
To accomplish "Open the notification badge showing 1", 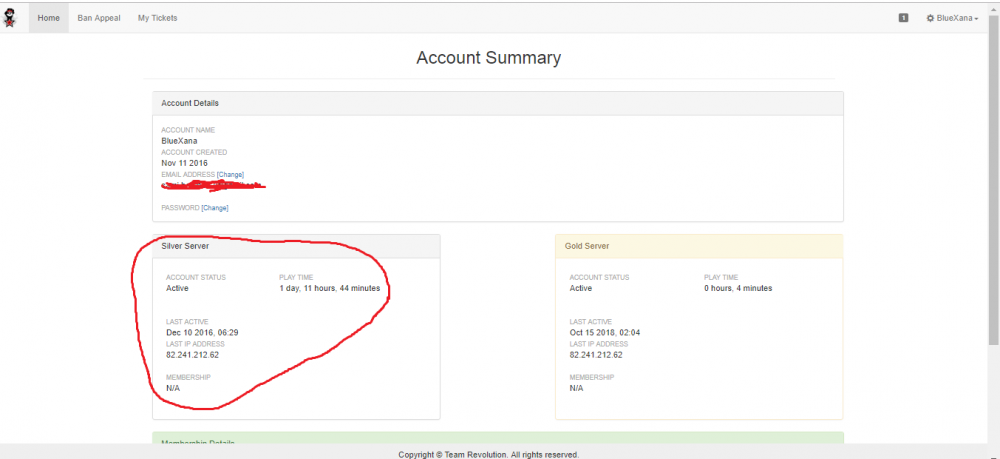I will coord(904,18).
